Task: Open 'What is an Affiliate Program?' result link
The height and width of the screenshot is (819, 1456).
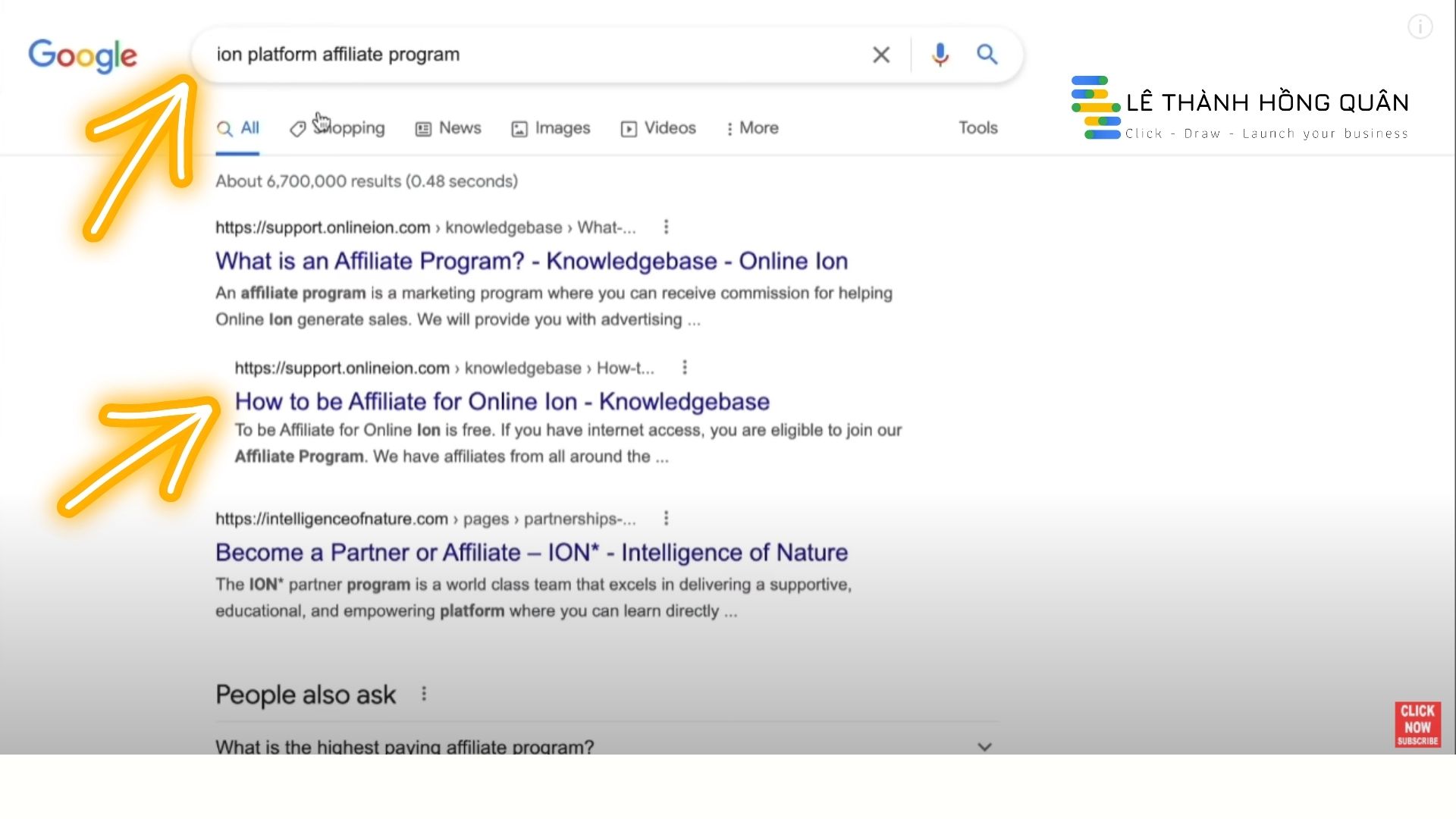Action: [x=531, y=261]
